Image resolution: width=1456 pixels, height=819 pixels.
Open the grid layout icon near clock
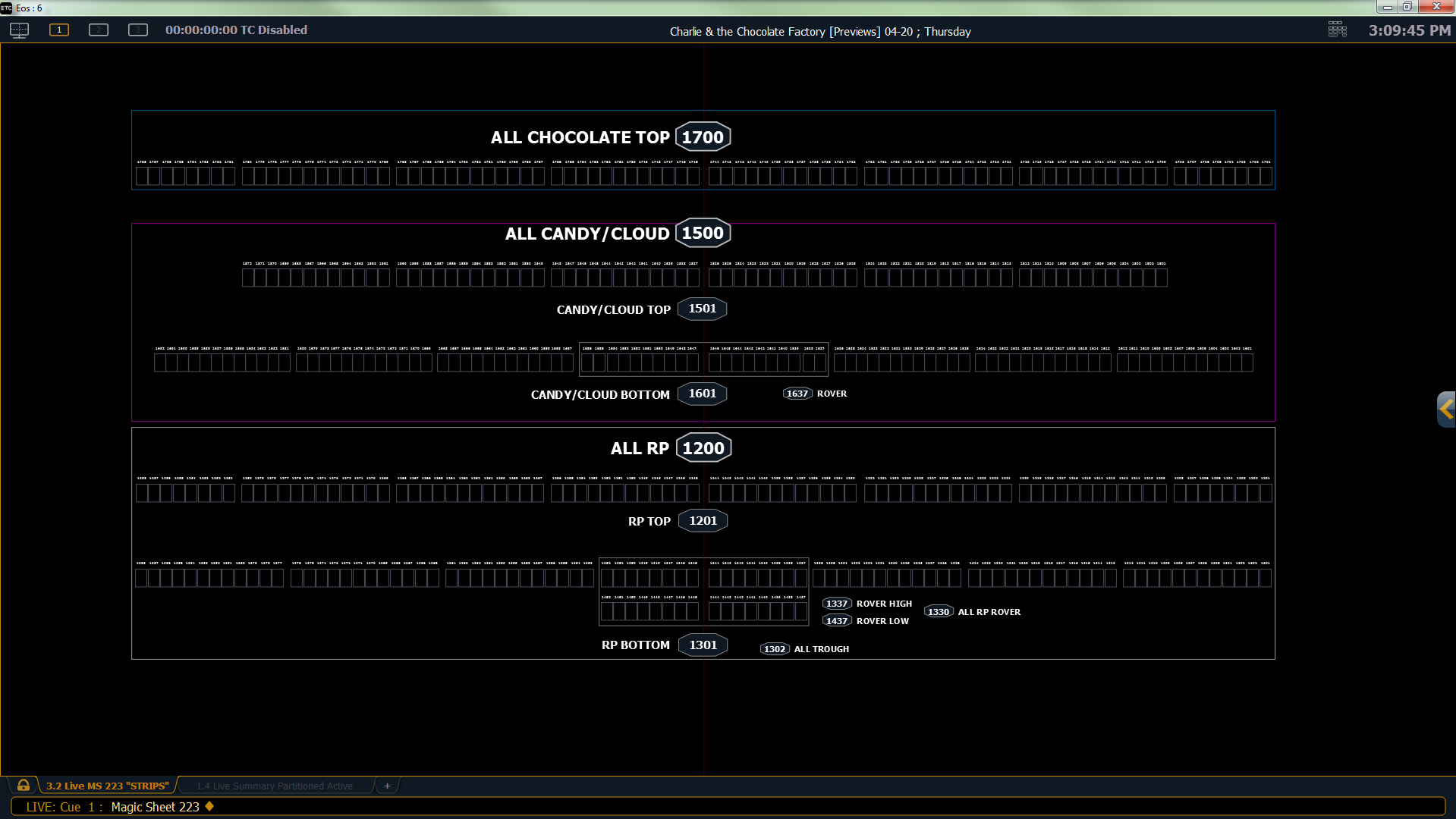(1337, 30)
